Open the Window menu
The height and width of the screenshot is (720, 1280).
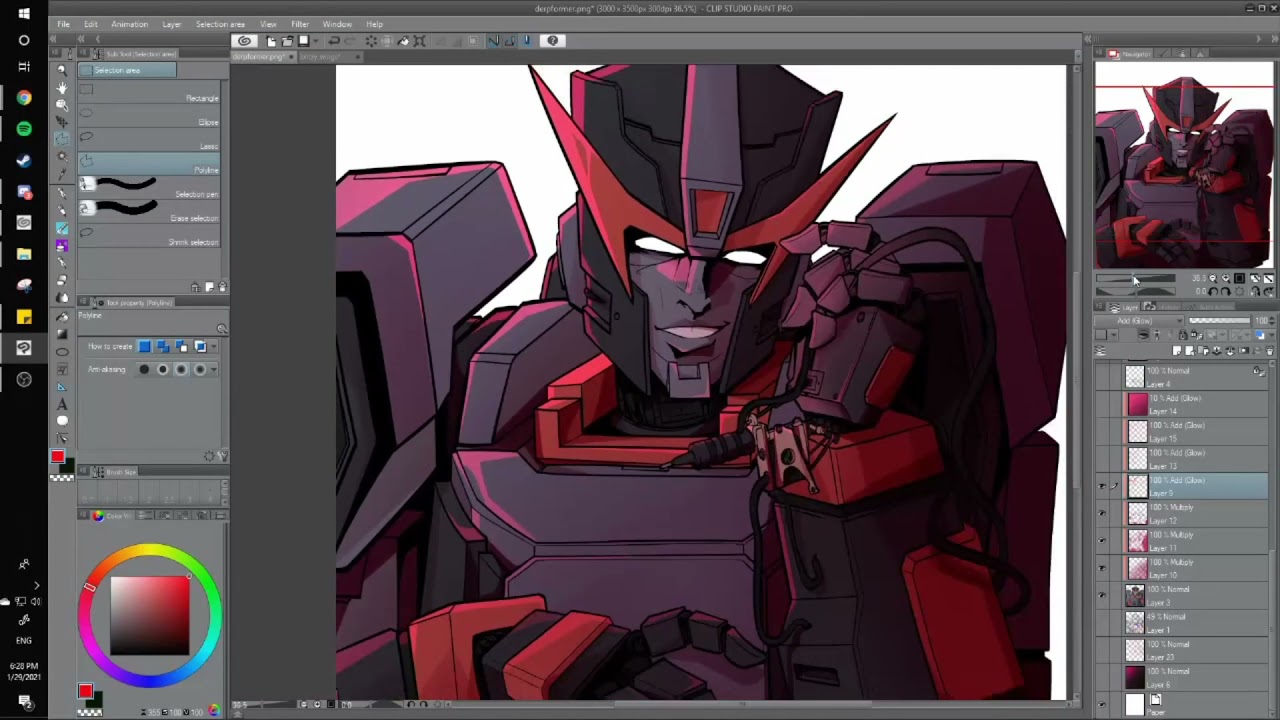click(x=337, y=24)
